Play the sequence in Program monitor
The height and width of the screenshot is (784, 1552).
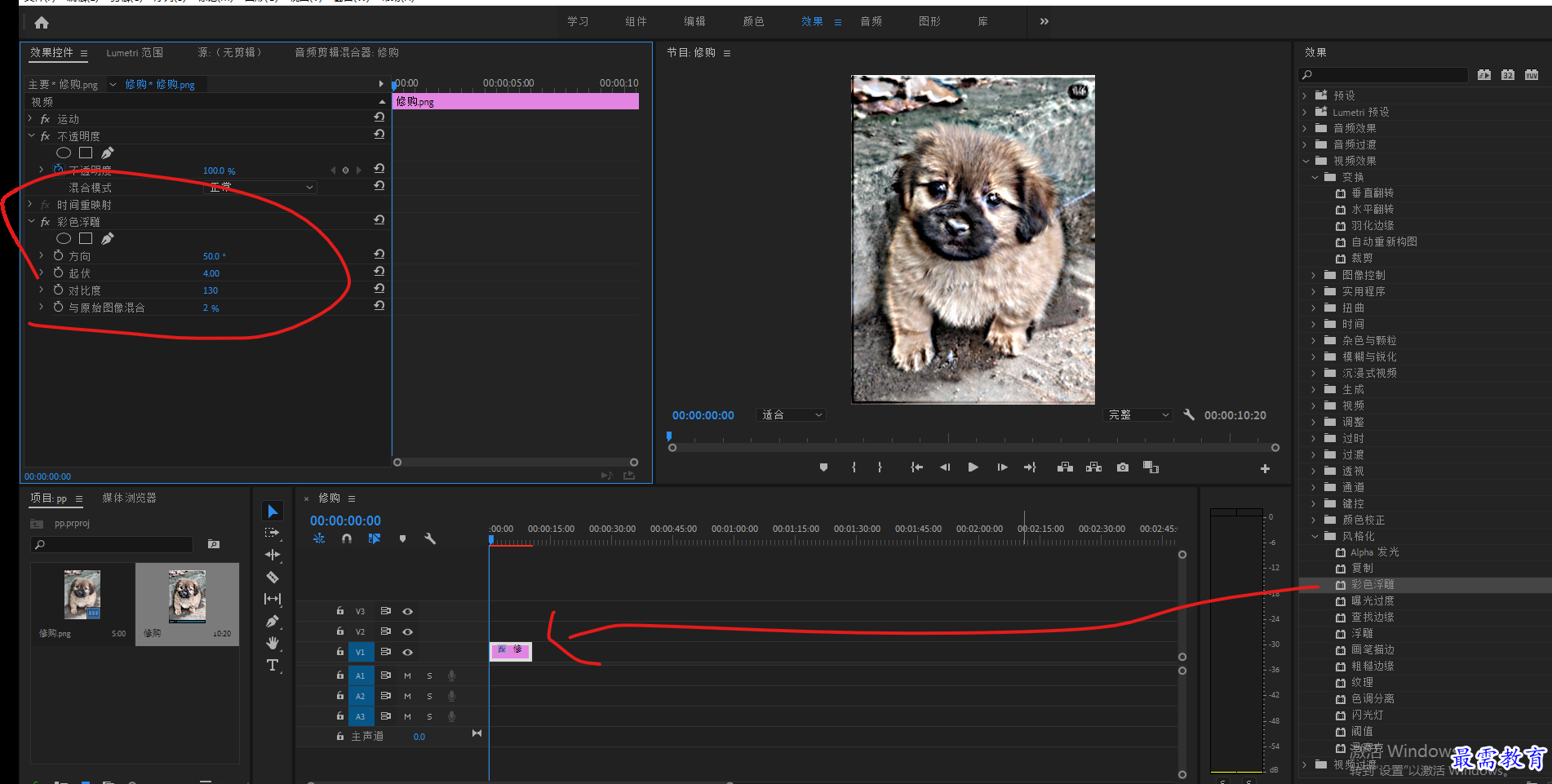tap(973, 467)
